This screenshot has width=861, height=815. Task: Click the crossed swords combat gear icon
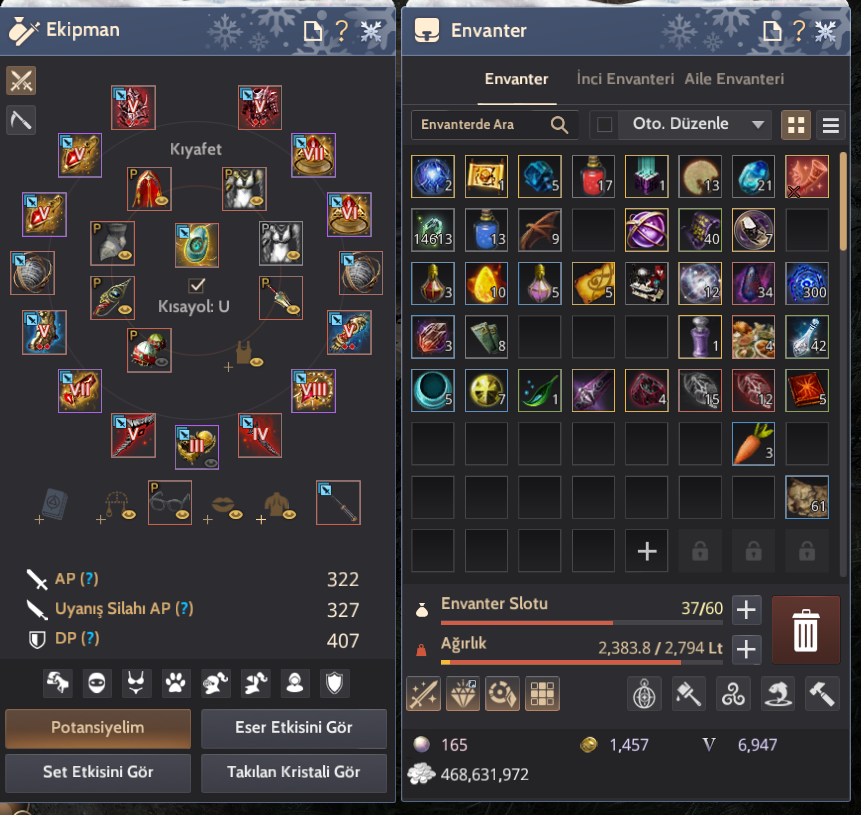(x=21, y=81)
